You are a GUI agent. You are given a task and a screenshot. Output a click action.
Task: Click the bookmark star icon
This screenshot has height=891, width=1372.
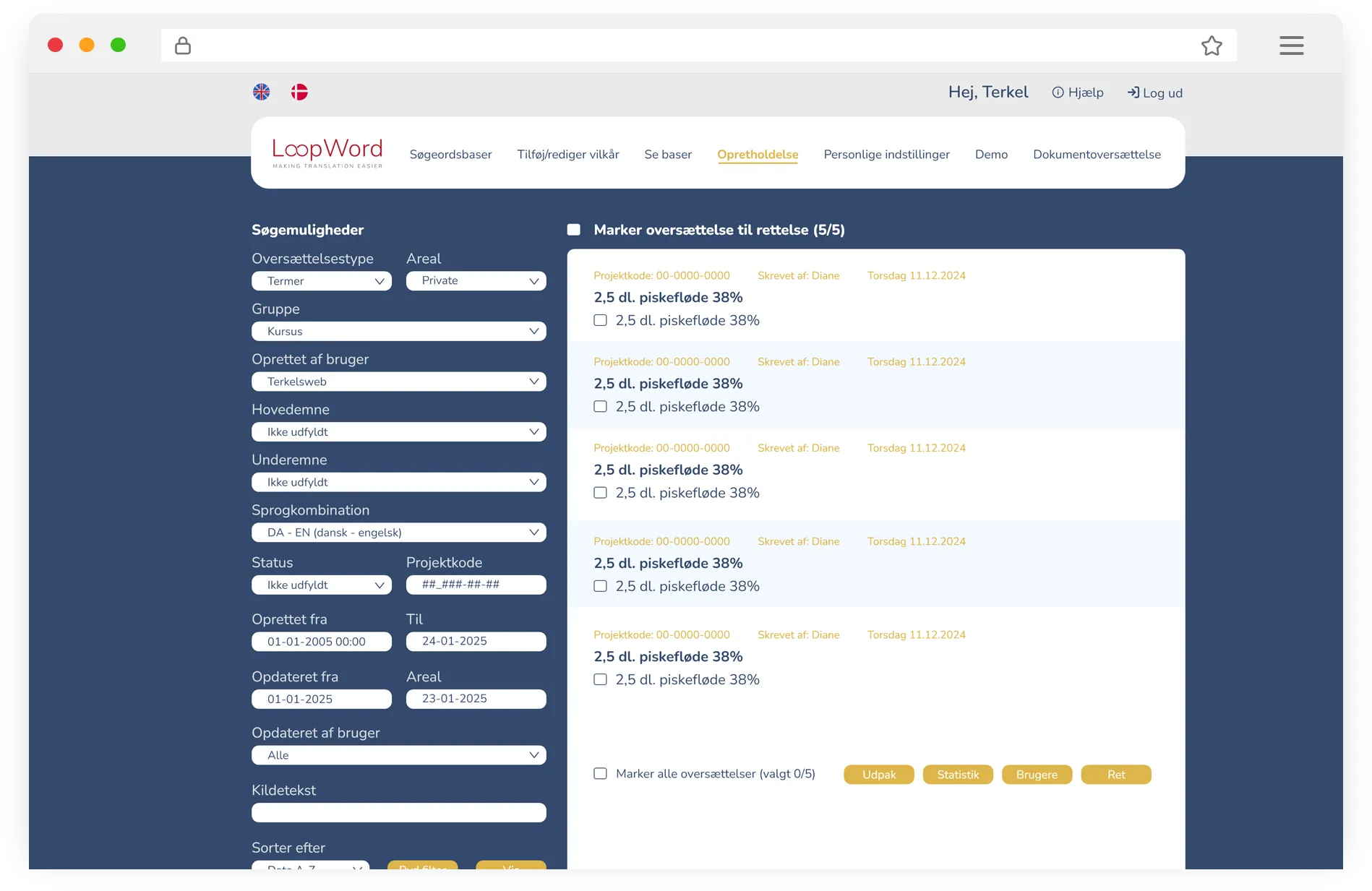tap(1212, 46)
